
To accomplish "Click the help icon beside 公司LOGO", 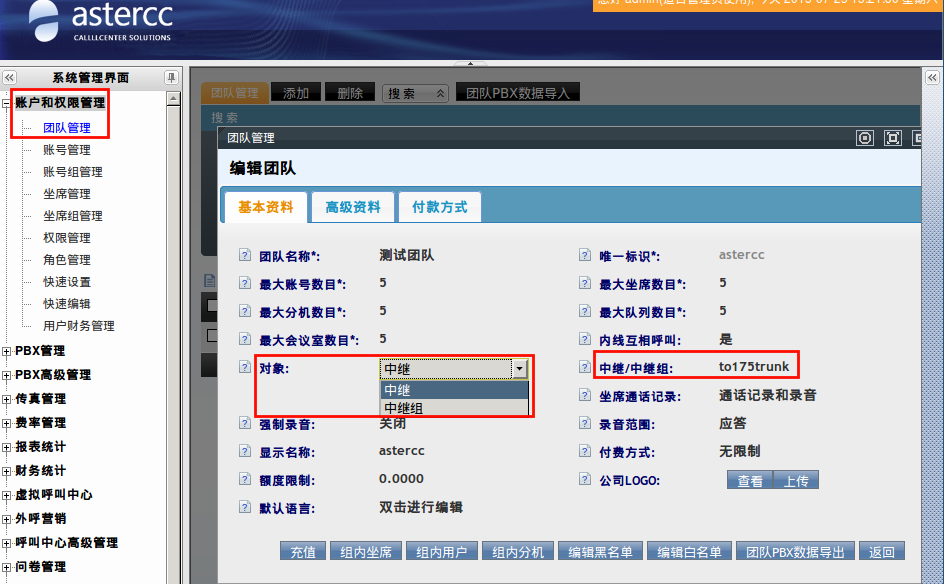I will (585, 480).
